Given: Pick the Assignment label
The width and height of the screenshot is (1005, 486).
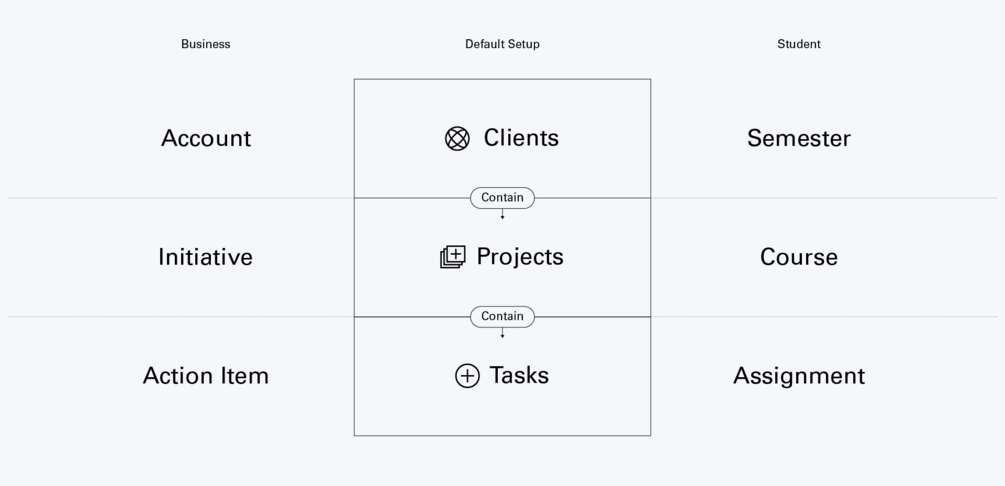Looking at the screenshot, I should tap(799, 376).
